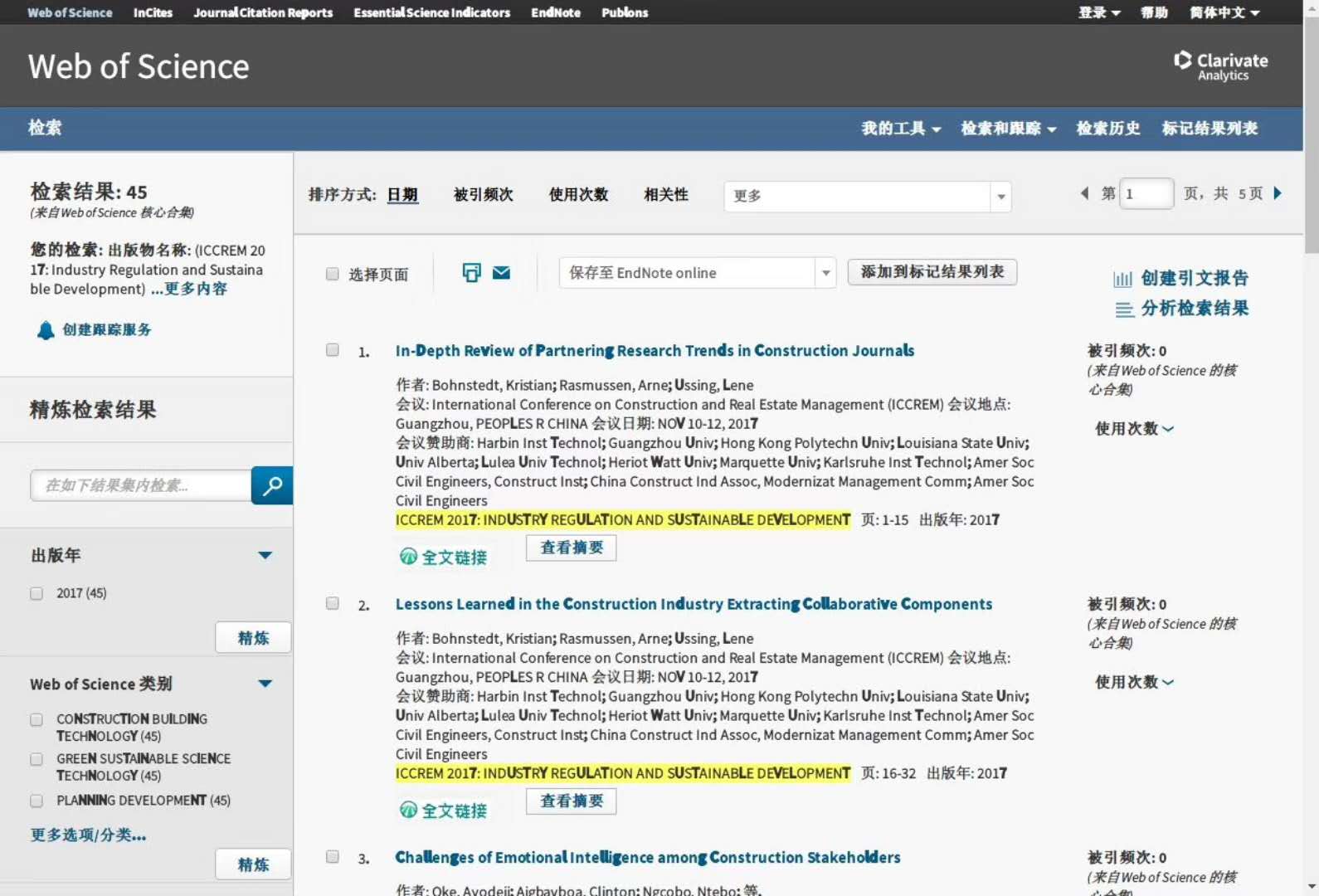Image resolution: width=1319 pixels, height=896 pixels.
Task: Open the 登录 dropdown
Action: click(x=1099, y=12)
